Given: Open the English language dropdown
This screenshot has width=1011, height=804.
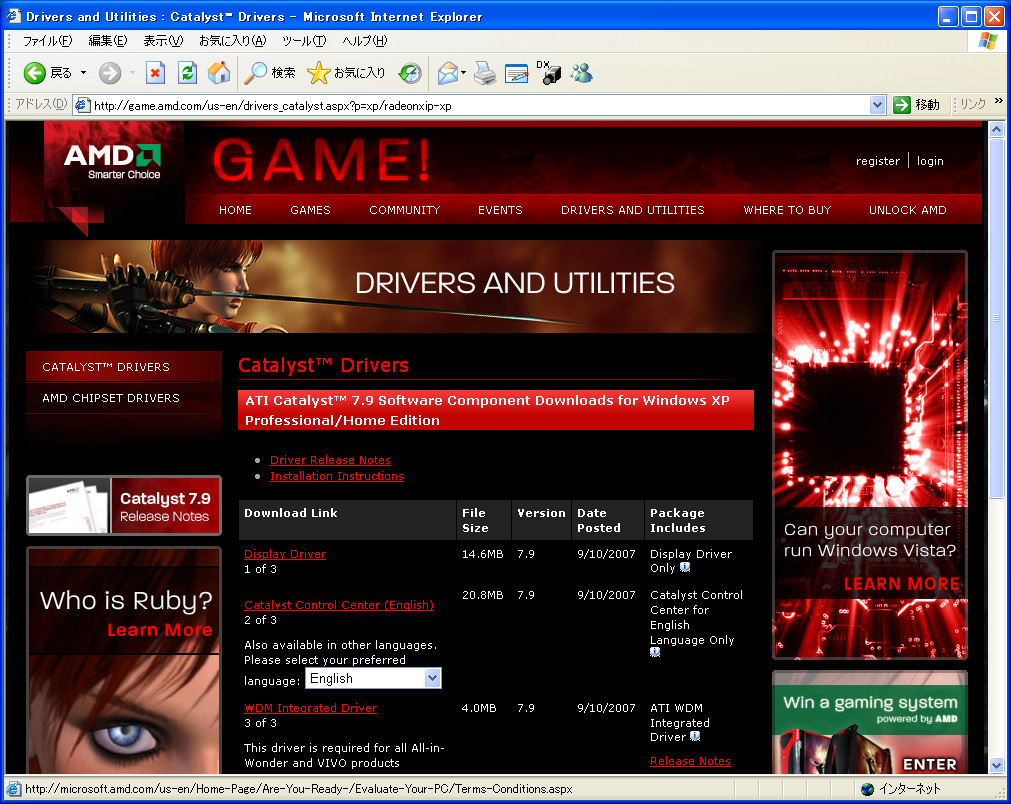Looking at the screenshot, I should pos(373,678).
